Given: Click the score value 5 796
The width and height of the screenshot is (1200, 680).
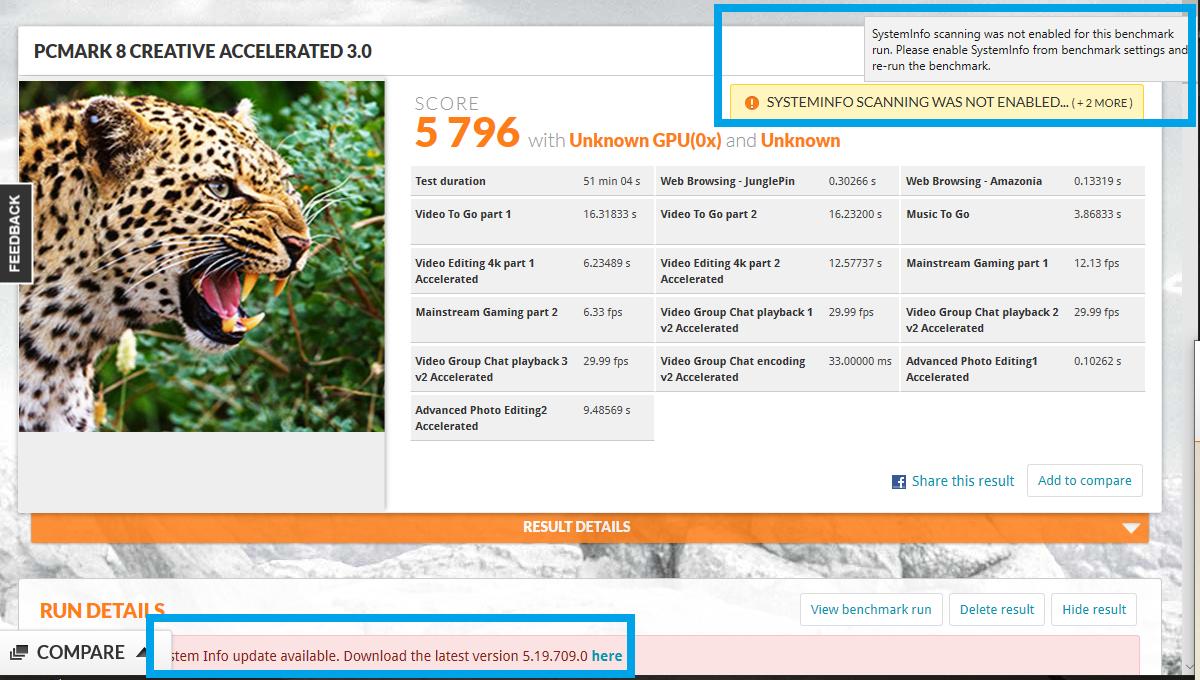Looking at the screenshot, I should point(467,132).
